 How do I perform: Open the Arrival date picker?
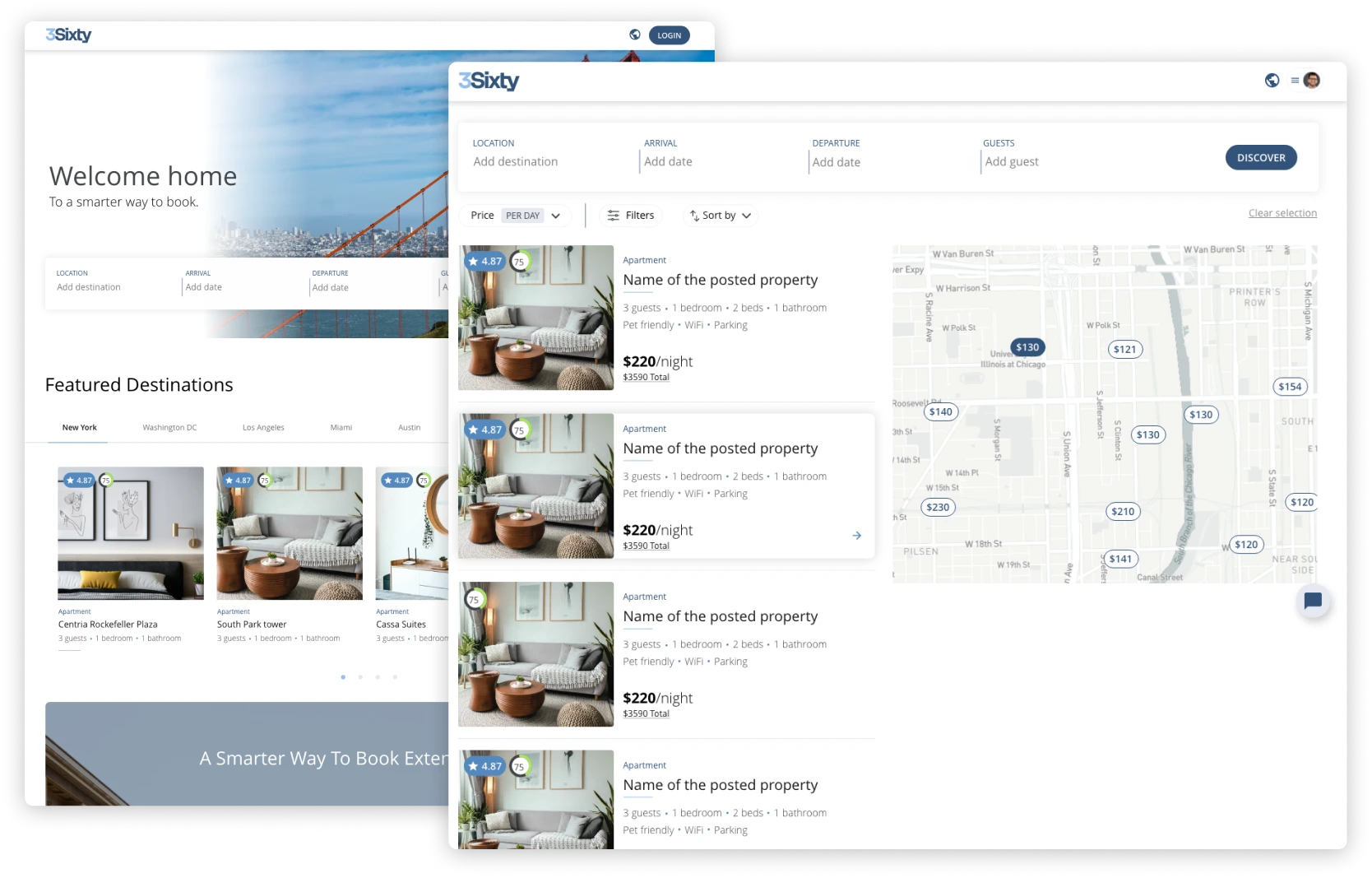click(x=668, y=162)
